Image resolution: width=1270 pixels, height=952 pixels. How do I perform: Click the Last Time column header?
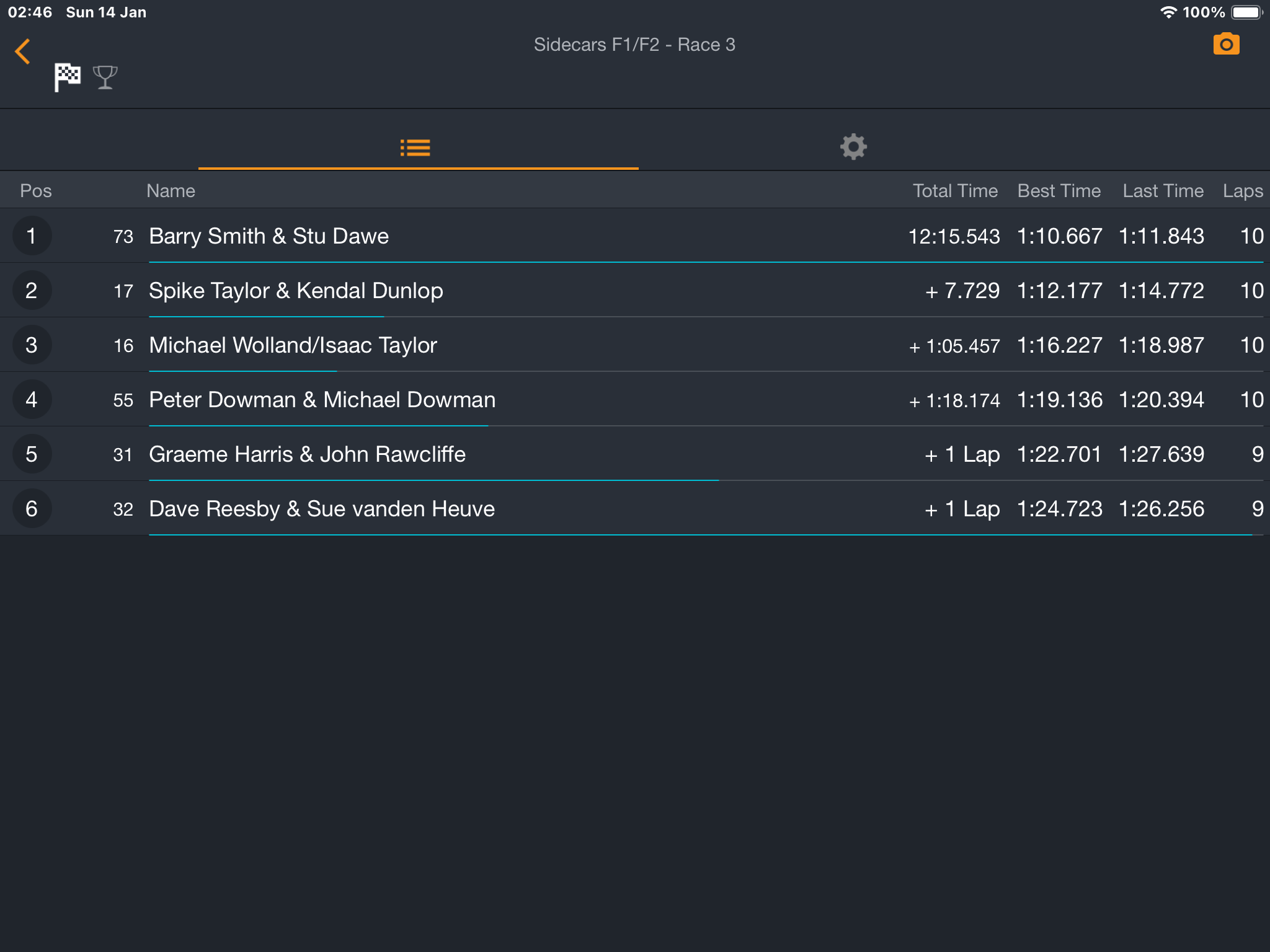[x=1163, y=191]
